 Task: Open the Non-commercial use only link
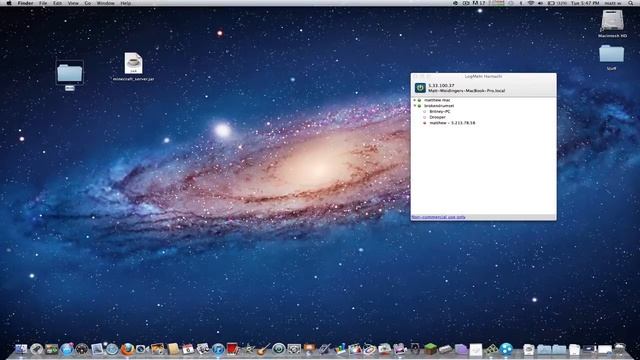click(438, 217)
